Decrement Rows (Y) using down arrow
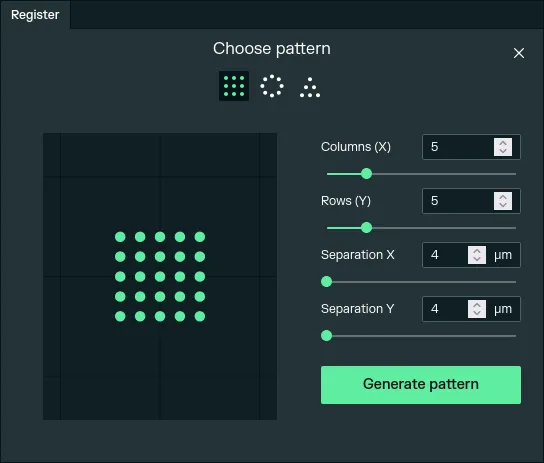The width and height of the screenshot is (544, 463). point(503,205)
